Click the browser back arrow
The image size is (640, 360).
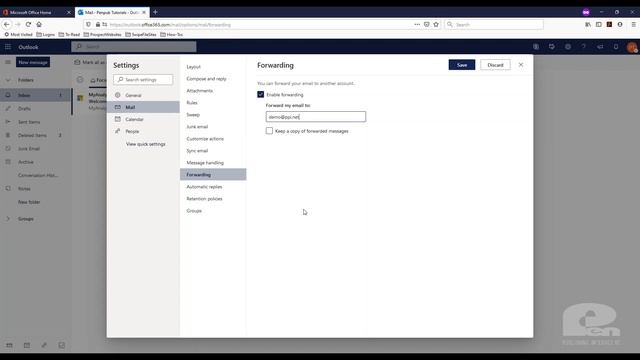click(7, 24)
